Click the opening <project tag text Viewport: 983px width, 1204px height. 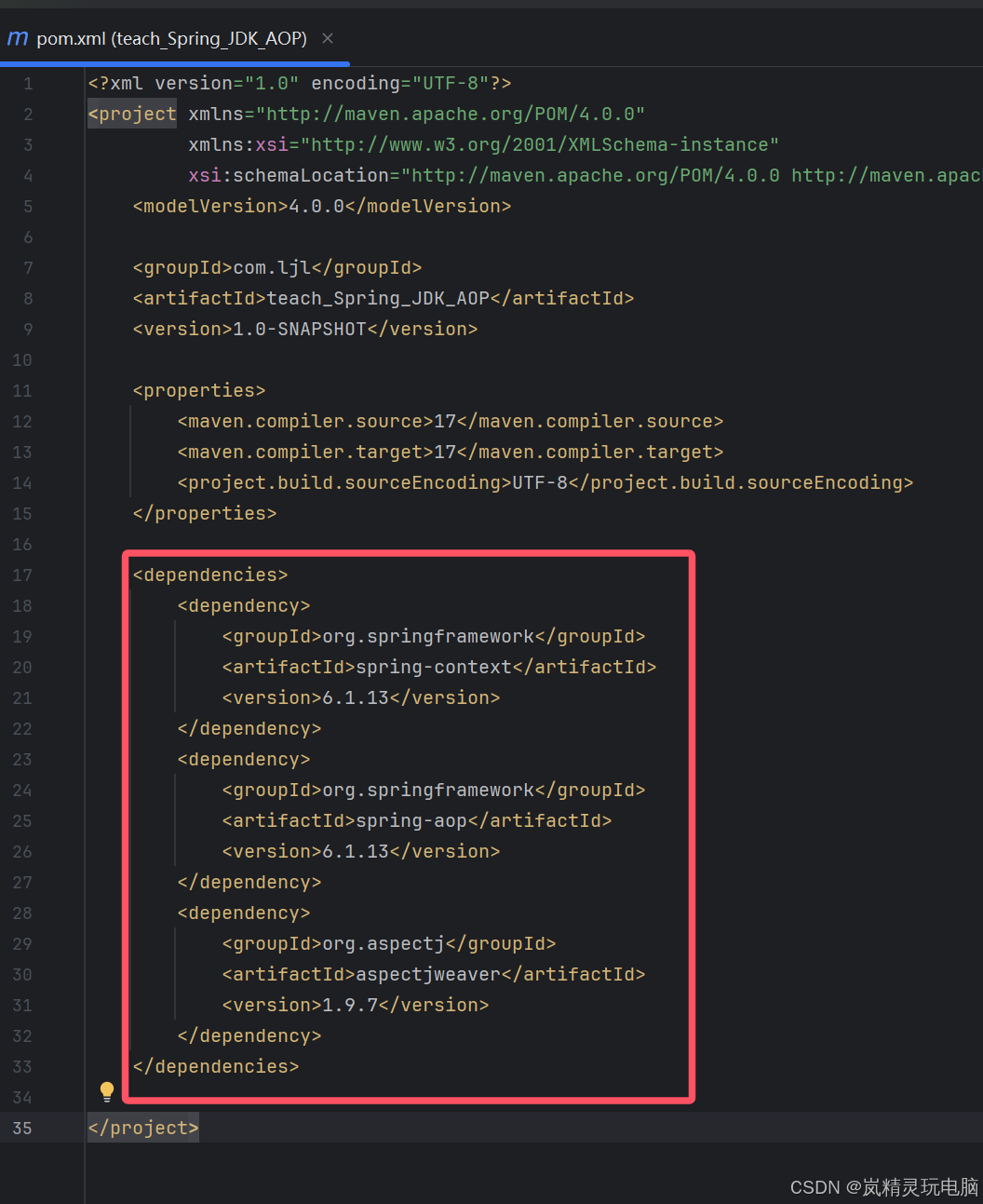132,114
